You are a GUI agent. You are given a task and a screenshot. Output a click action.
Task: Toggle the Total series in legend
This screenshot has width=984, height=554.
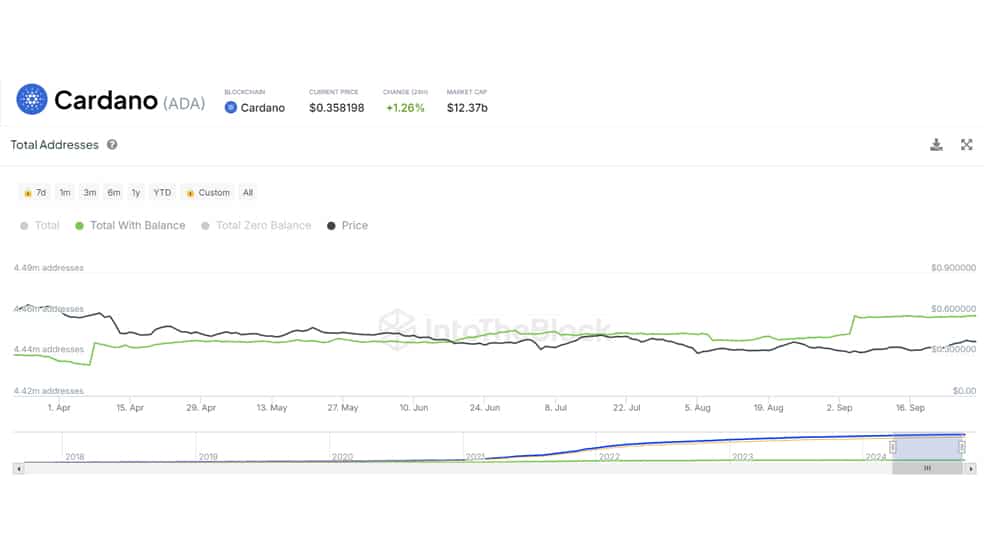click(40, 226)
